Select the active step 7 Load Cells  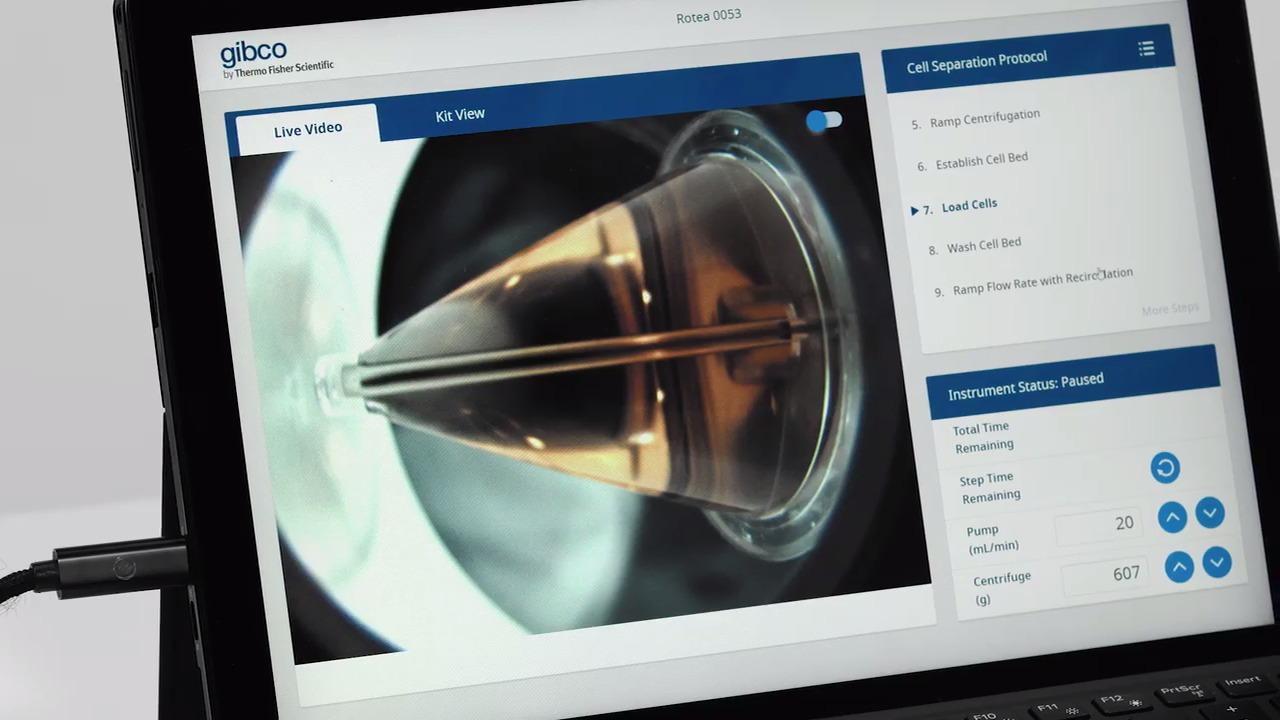[968, 205]
